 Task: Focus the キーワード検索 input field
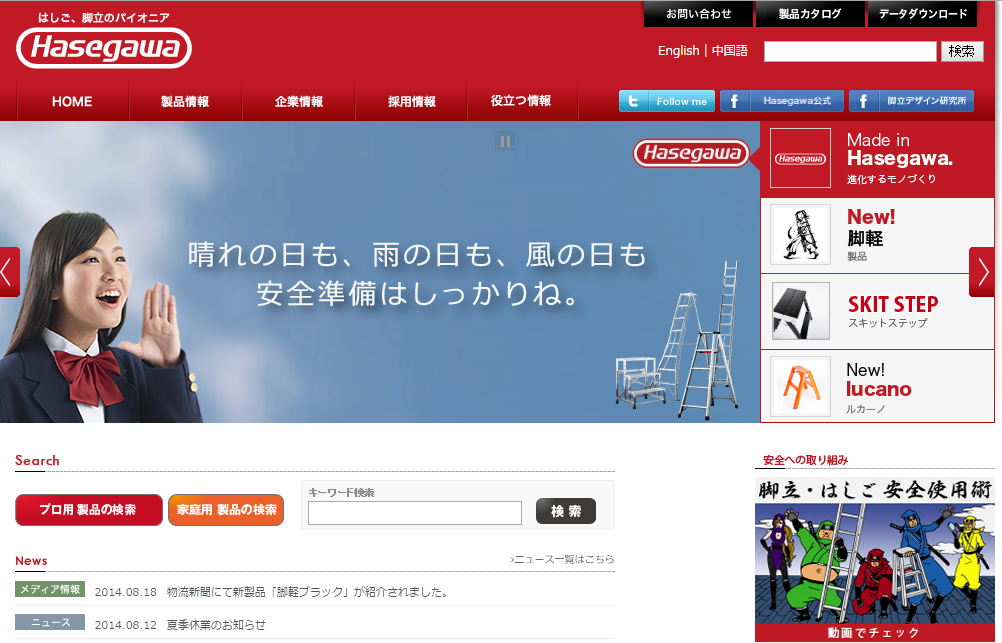(415, 513)
